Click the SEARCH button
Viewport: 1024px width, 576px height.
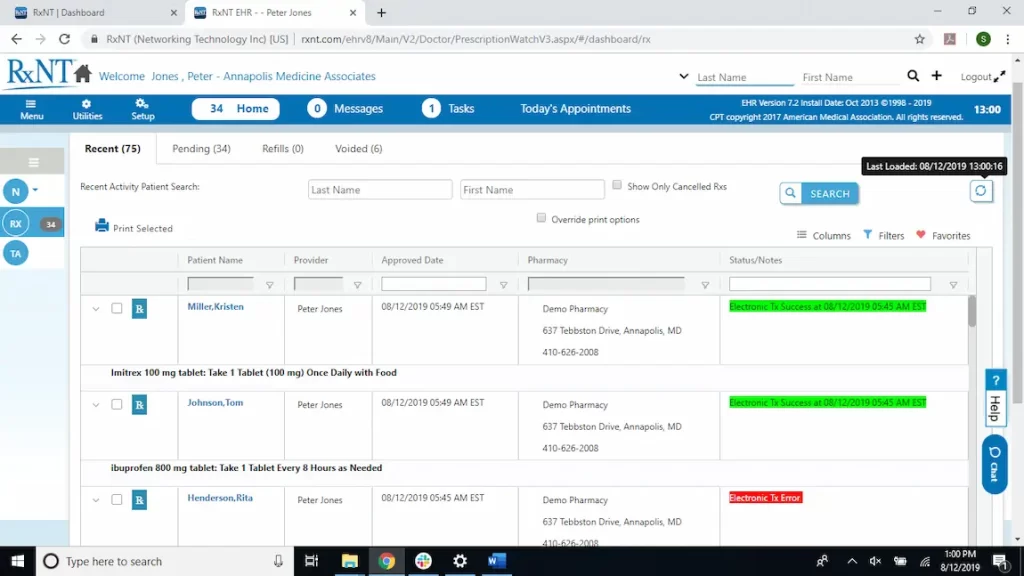pos(828,193)
